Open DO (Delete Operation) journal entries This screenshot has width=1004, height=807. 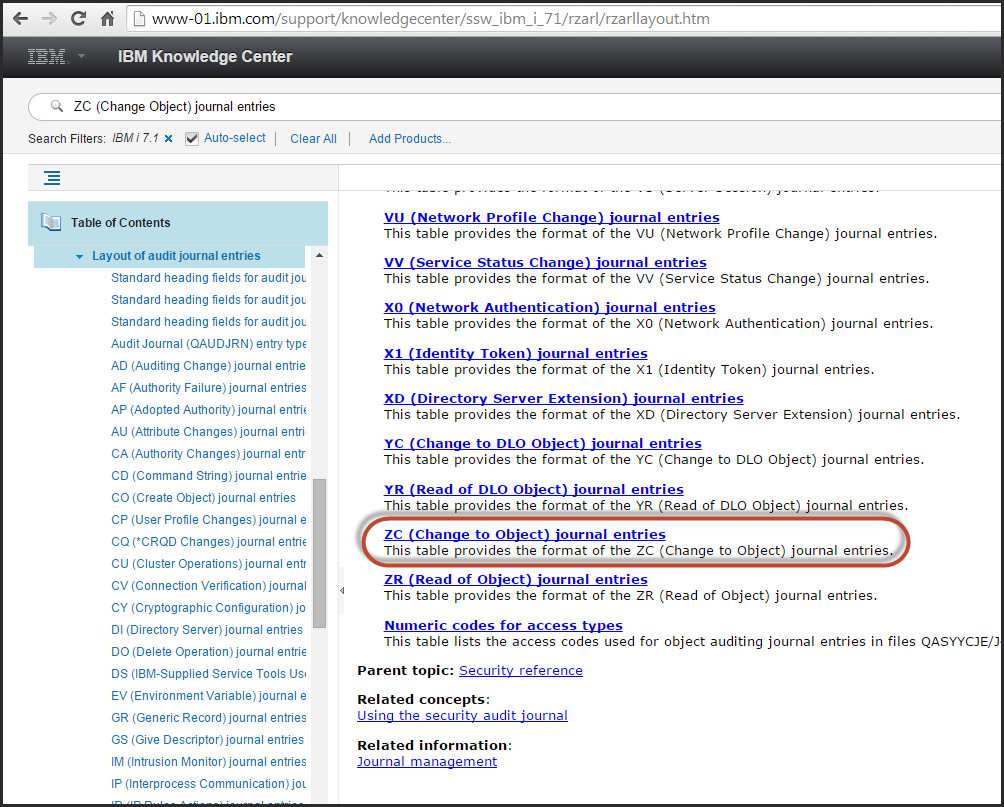coord(208,651)
